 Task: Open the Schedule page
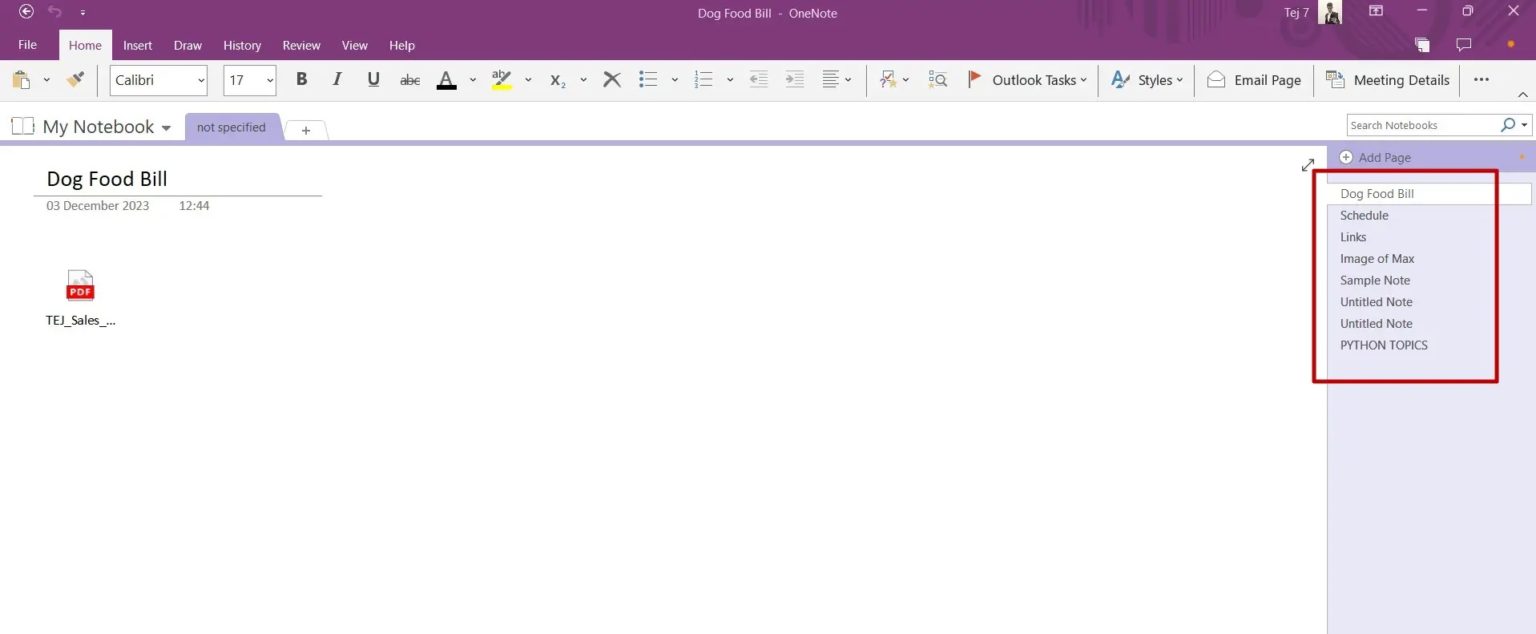[1364, 215]
